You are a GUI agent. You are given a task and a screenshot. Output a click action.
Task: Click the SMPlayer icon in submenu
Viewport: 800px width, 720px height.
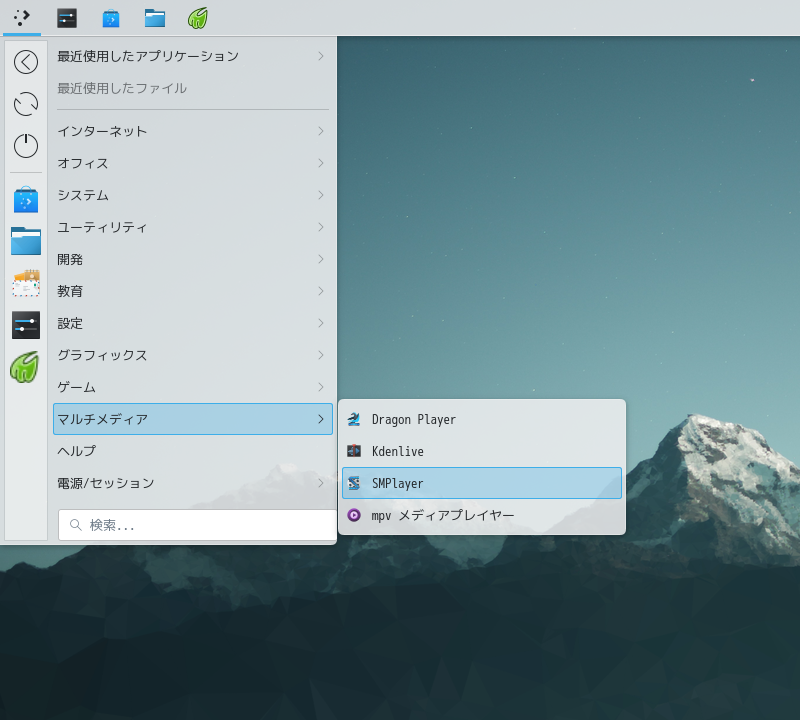(x=354, y=483)
